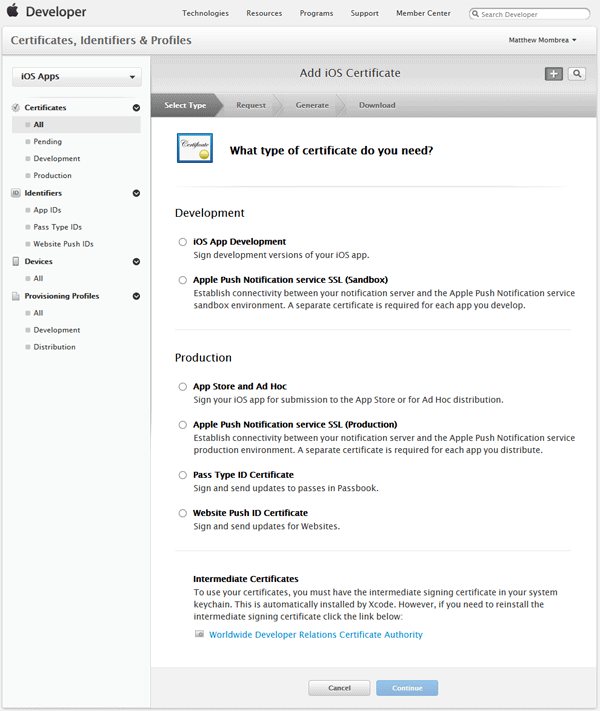Image resolution: width=600 pixels, height=711 pixels.
Task: Open the Resources menu
Action: point(264,13)
